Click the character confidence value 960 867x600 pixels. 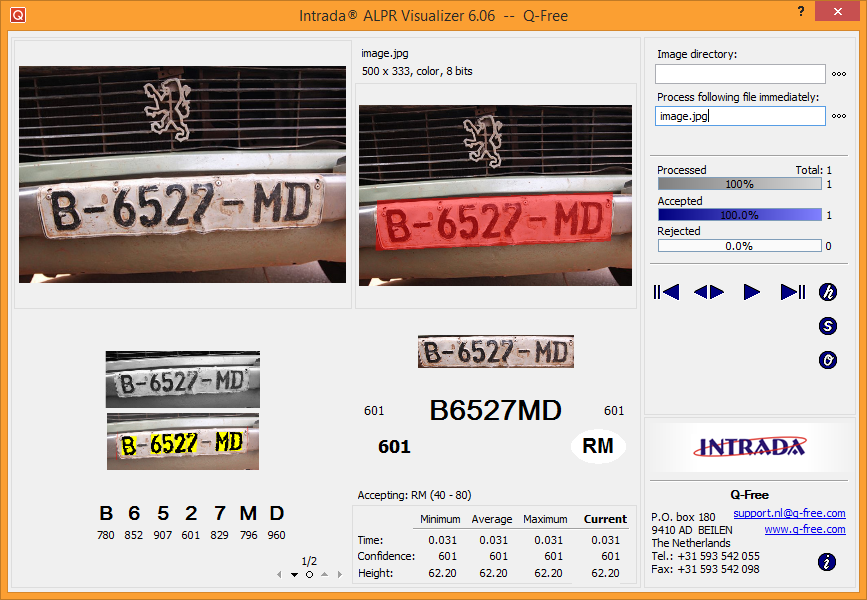click(276, 535)
